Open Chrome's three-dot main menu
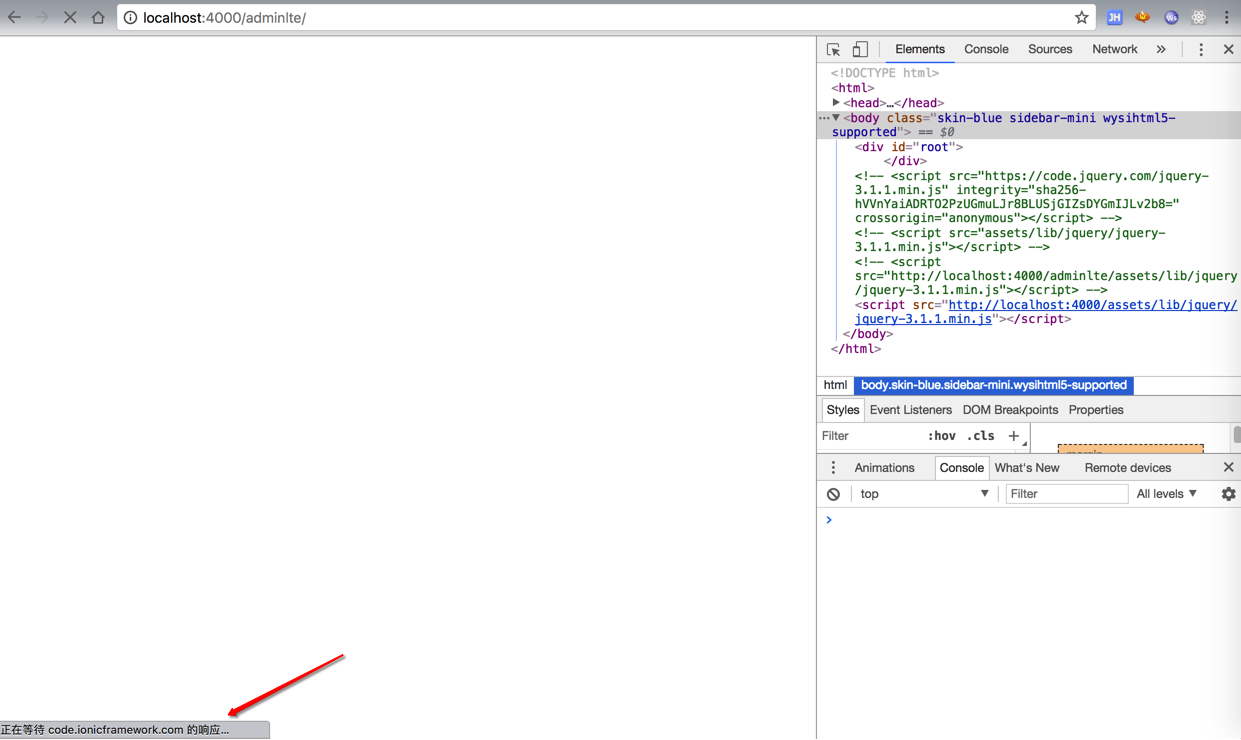Screen dimensions: 1241x740 click(x=1227, y=17)
